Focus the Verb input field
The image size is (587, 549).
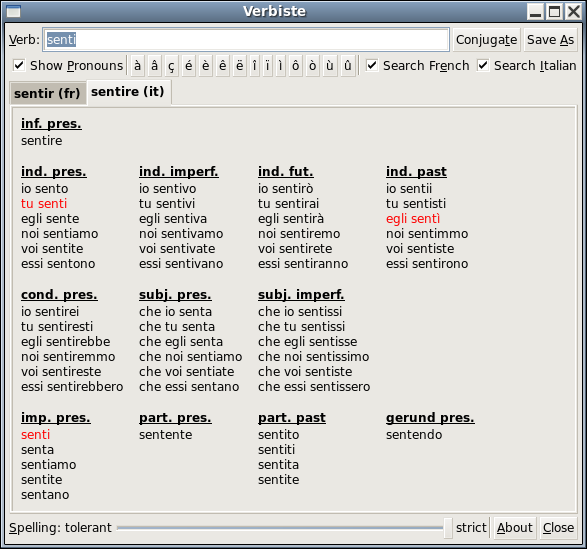pos(246,40)
